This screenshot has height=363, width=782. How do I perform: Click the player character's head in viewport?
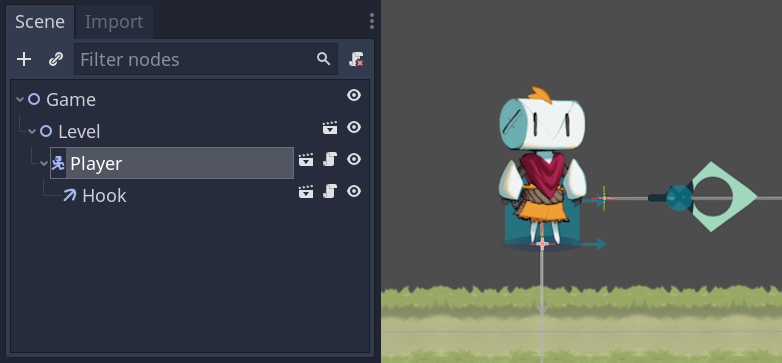[543, 123]
